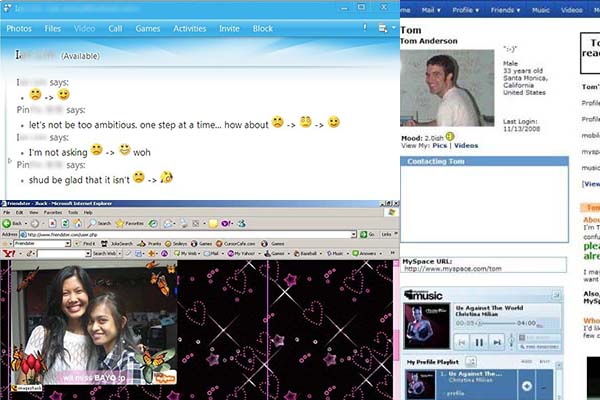Image resolution: width=600 pixels, height=400 pixels.
Task: Expand the address bar dropdown in Internet Explorer
Action: [x=354, y=234]
